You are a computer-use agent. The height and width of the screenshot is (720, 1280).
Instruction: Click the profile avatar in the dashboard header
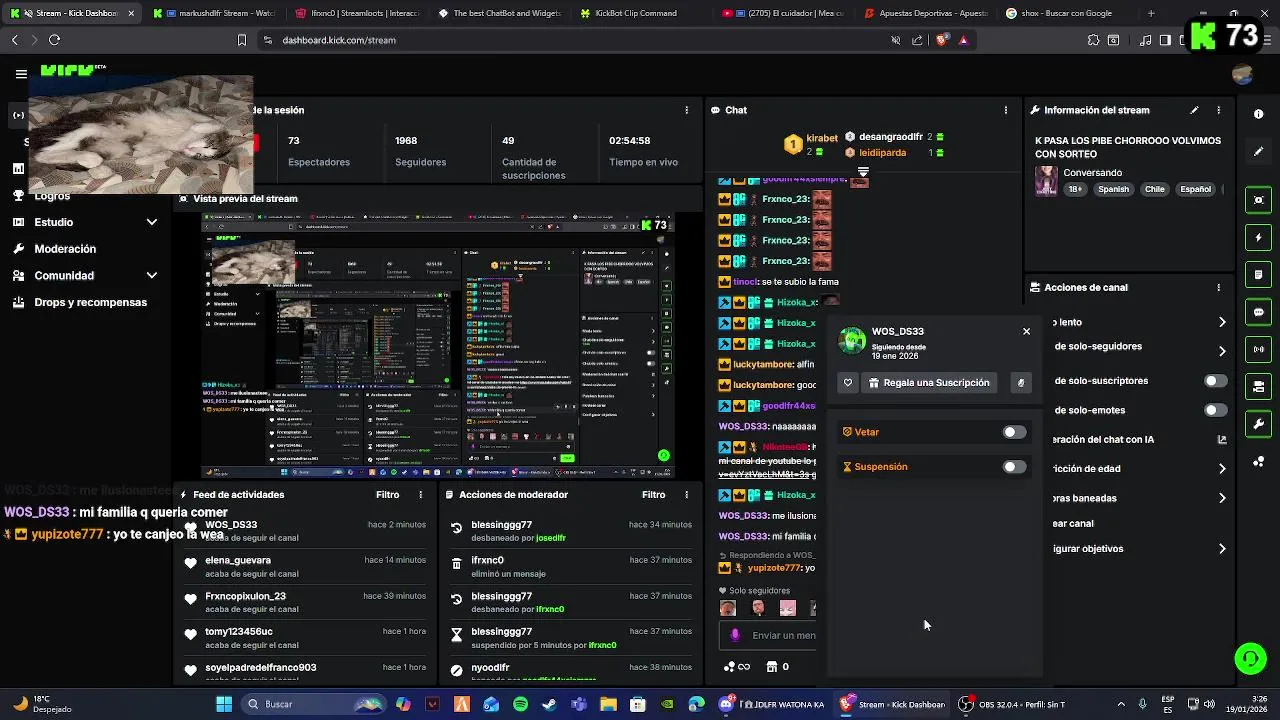coord(1243,74)
